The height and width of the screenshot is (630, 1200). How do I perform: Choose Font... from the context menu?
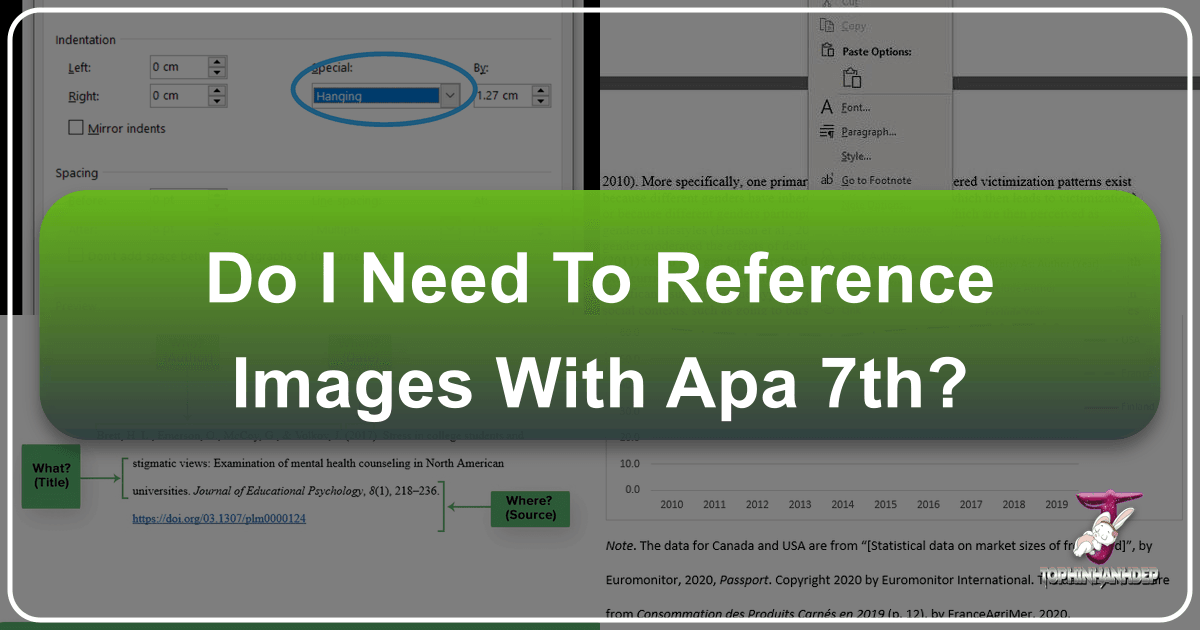(856, 107)
